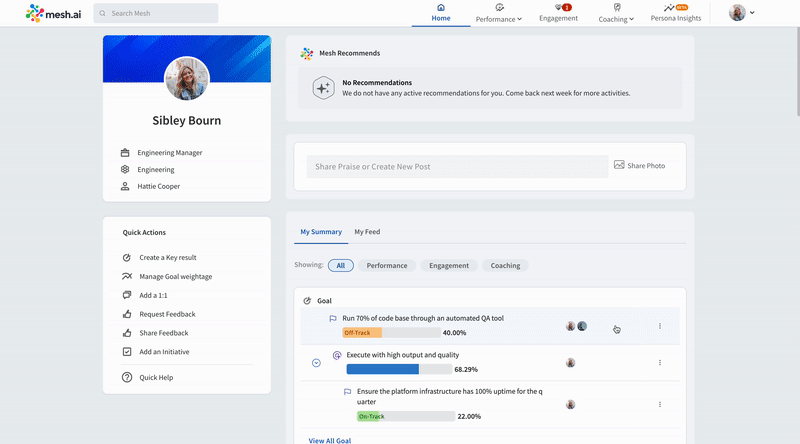Toggle the Performance filter chip

(386, 265)
